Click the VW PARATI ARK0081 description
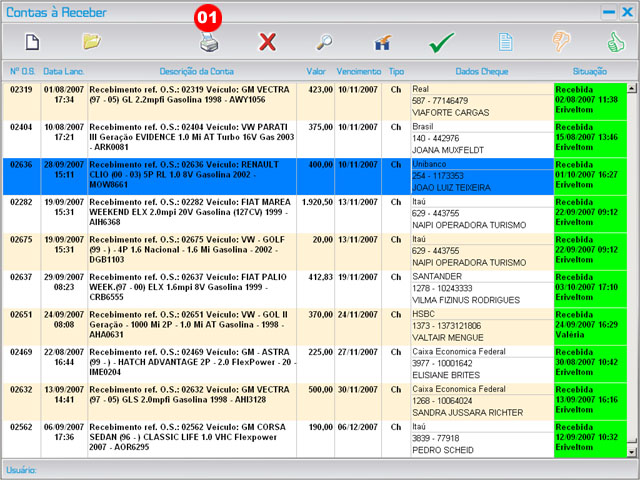The image size is (640, 480). click(x=191, y=137)
